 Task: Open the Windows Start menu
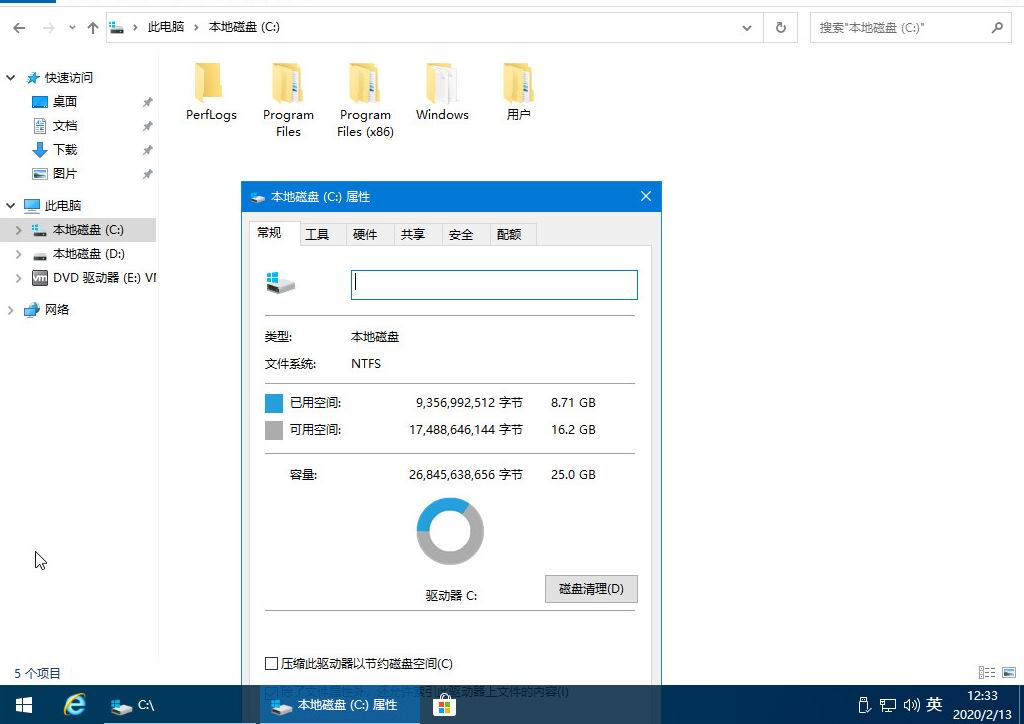pos(24,705)
